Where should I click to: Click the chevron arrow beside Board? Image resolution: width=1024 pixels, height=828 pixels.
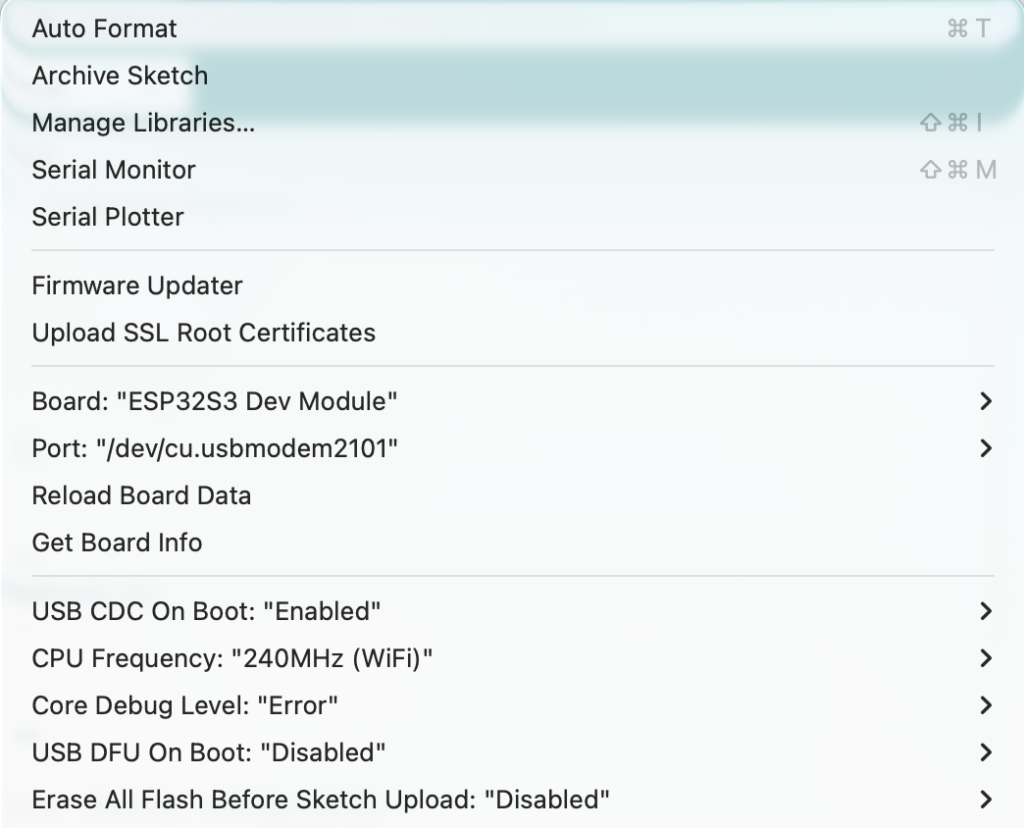click(986, 402)
